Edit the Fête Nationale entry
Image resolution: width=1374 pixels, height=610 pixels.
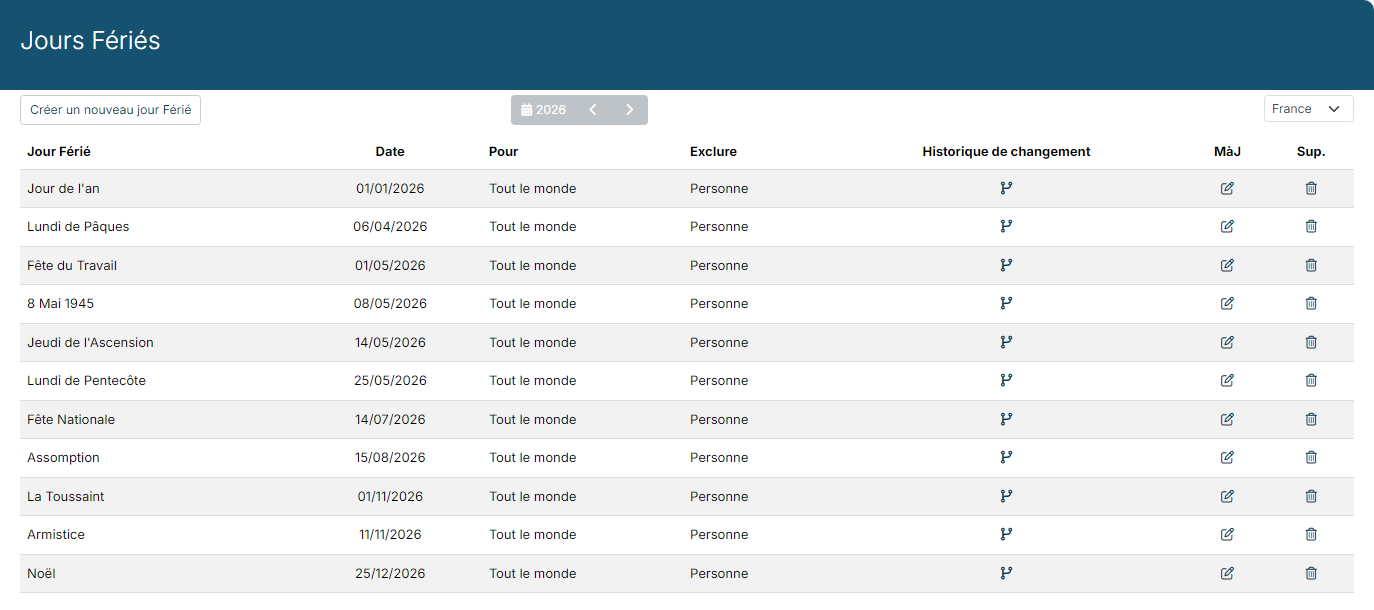(1227, 419)
